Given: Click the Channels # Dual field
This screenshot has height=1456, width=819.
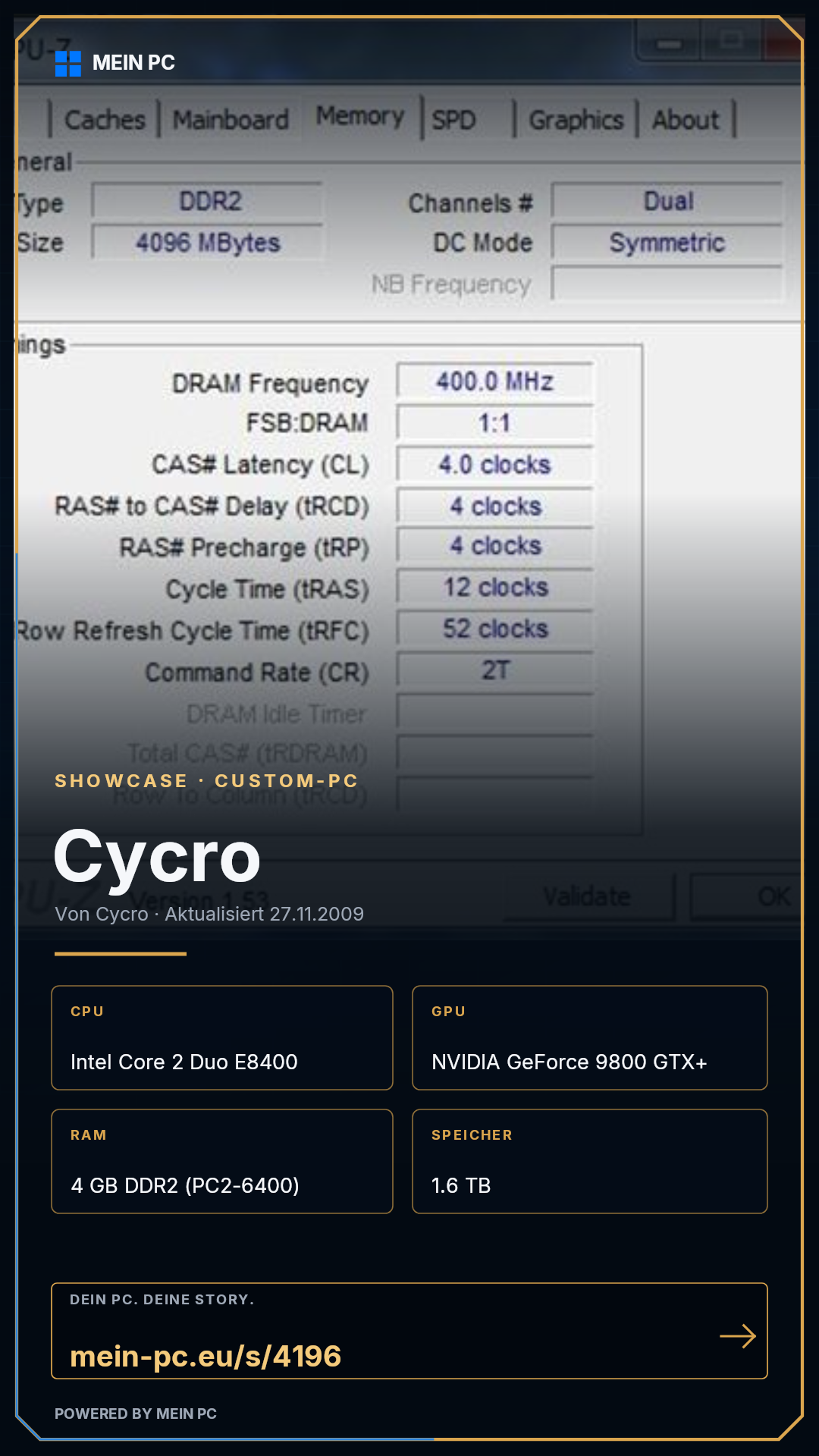Looking at the screenshot, I should click(667, 202).
